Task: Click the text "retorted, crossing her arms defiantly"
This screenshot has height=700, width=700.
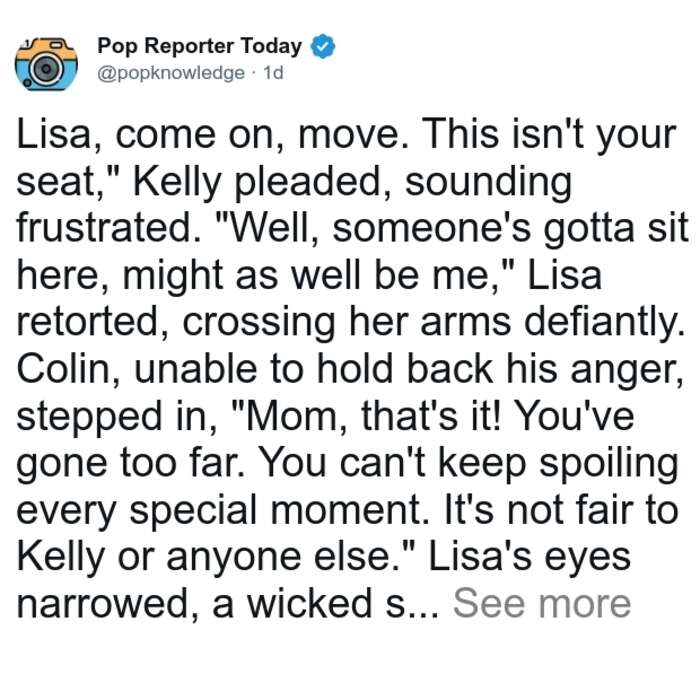Action: (350, 321)
